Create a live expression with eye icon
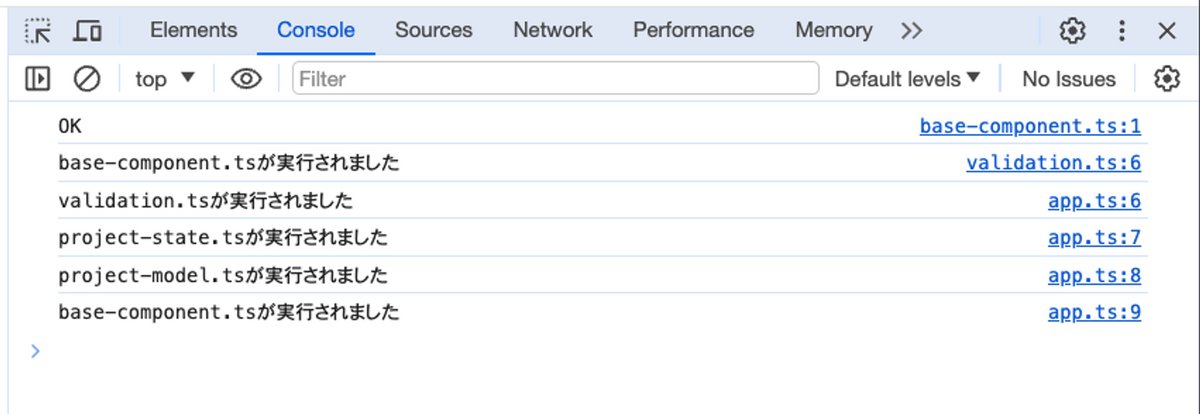 tap(246, 79)
